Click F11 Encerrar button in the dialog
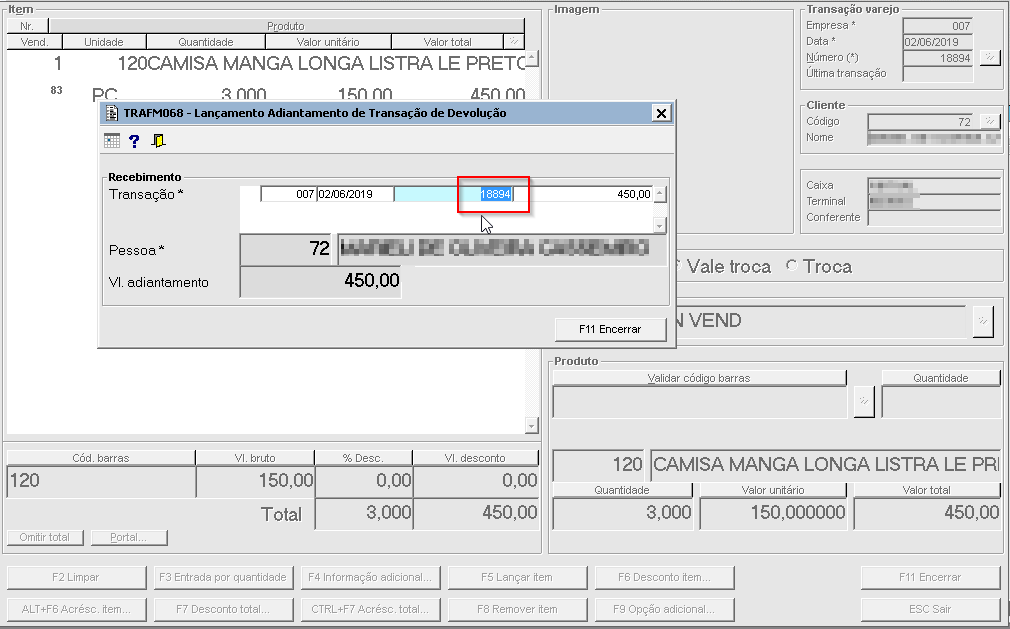 click(610, 329)
